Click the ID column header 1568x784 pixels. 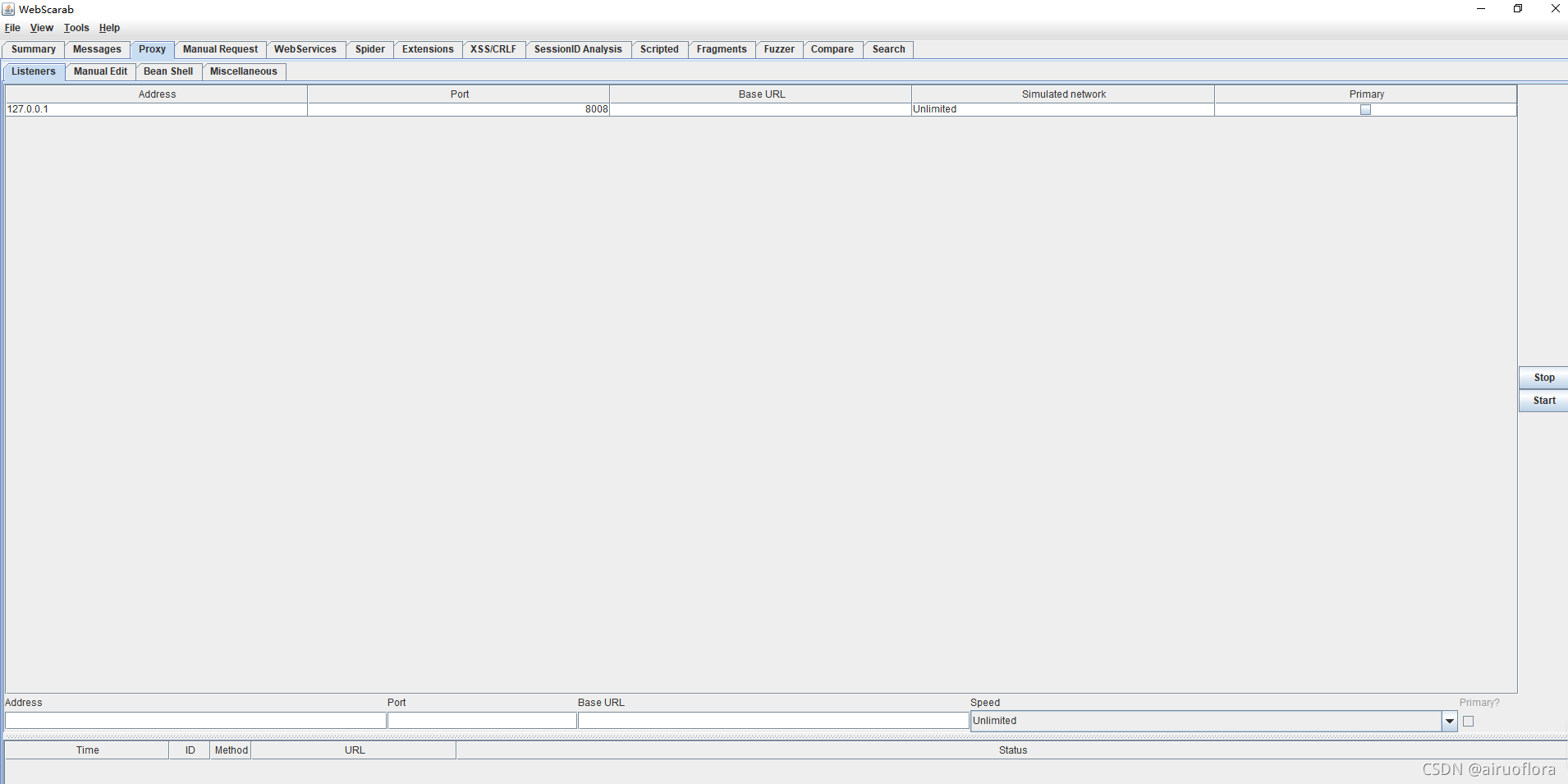(x=190, y=750)
